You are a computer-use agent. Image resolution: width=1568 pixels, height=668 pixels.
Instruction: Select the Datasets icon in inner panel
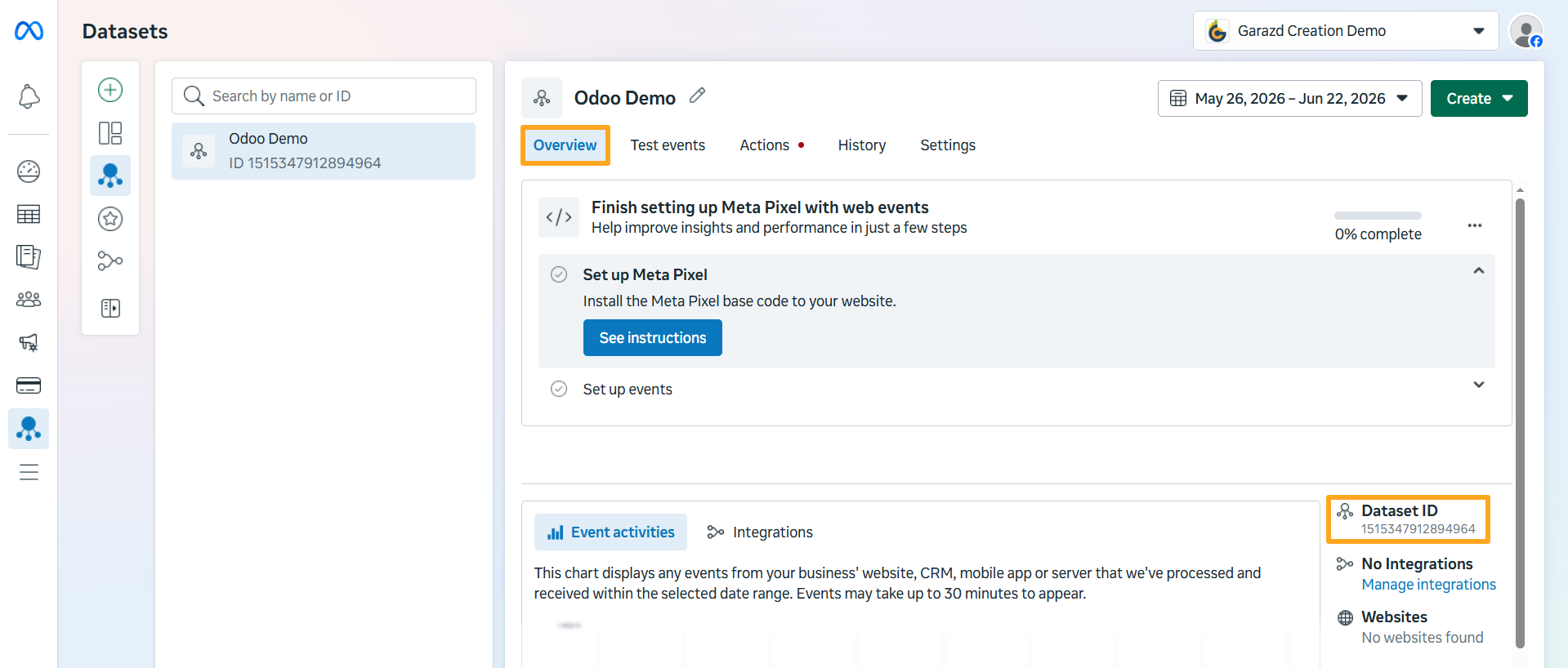point(110,176)
